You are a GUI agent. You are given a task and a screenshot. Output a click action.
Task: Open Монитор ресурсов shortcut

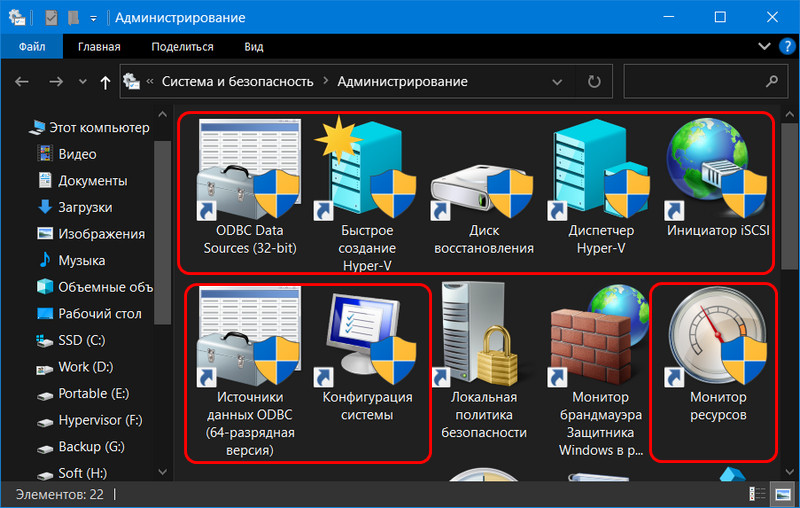tap(718, 354)
